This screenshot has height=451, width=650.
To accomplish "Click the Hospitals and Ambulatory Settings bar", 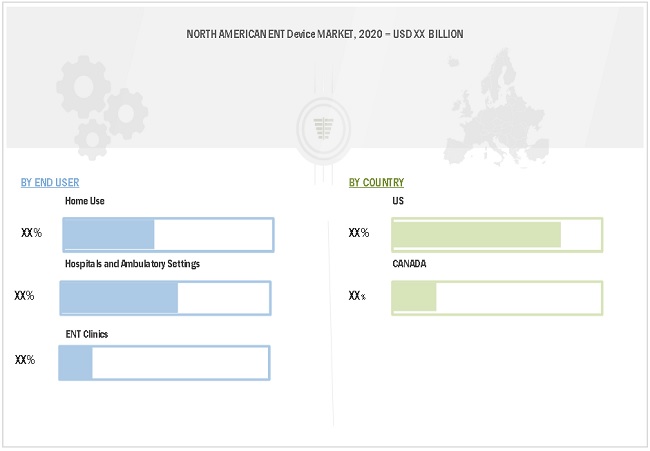I will click(x=165, y=298).
